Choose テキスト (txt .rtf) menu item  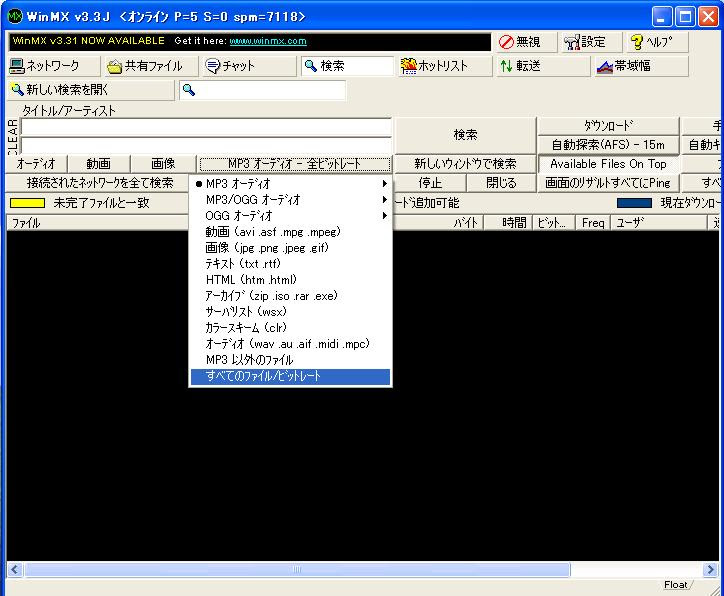tap(290, 264)
